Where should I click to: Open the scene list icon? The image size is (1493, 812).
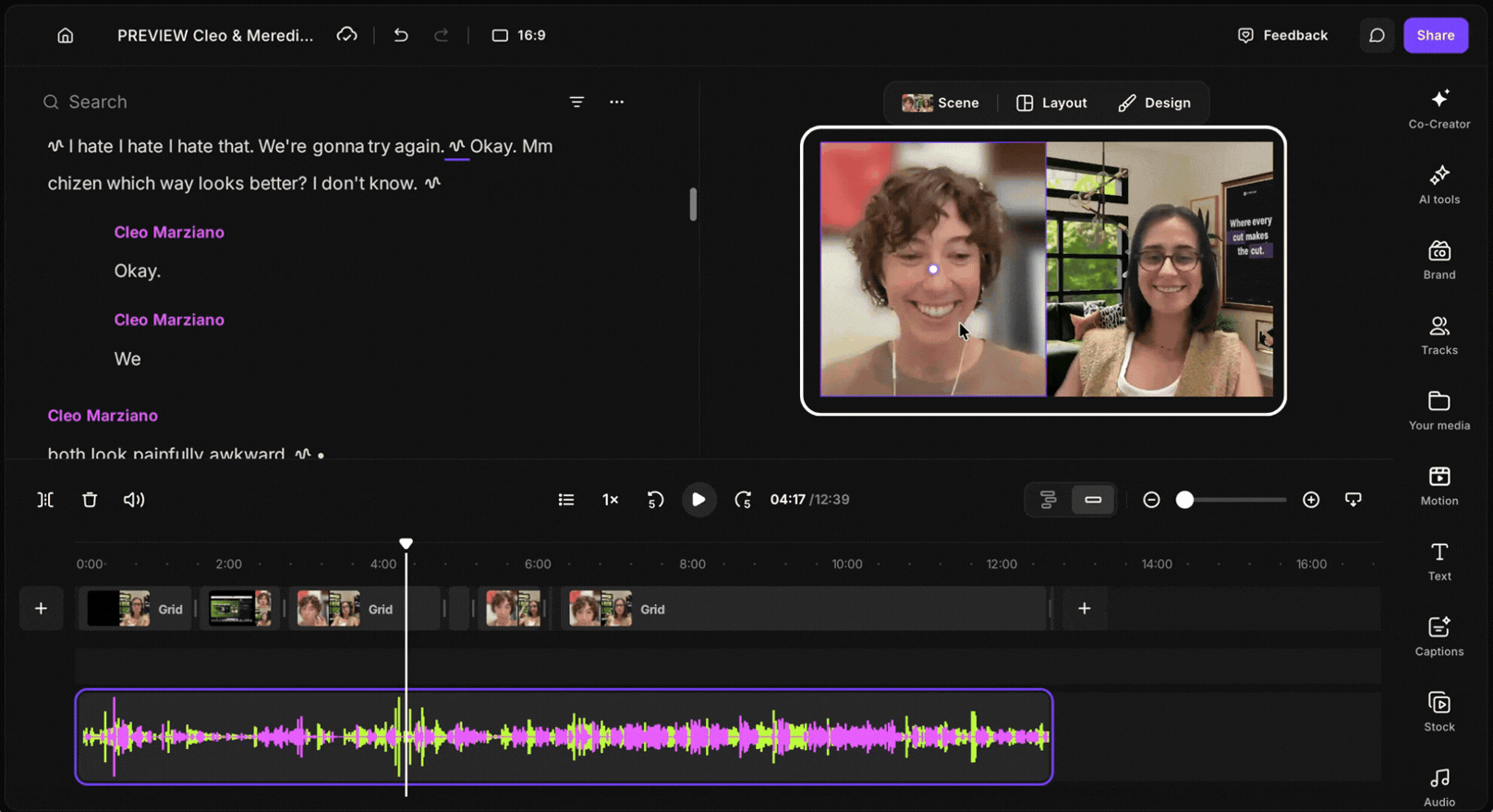[566, 500]
